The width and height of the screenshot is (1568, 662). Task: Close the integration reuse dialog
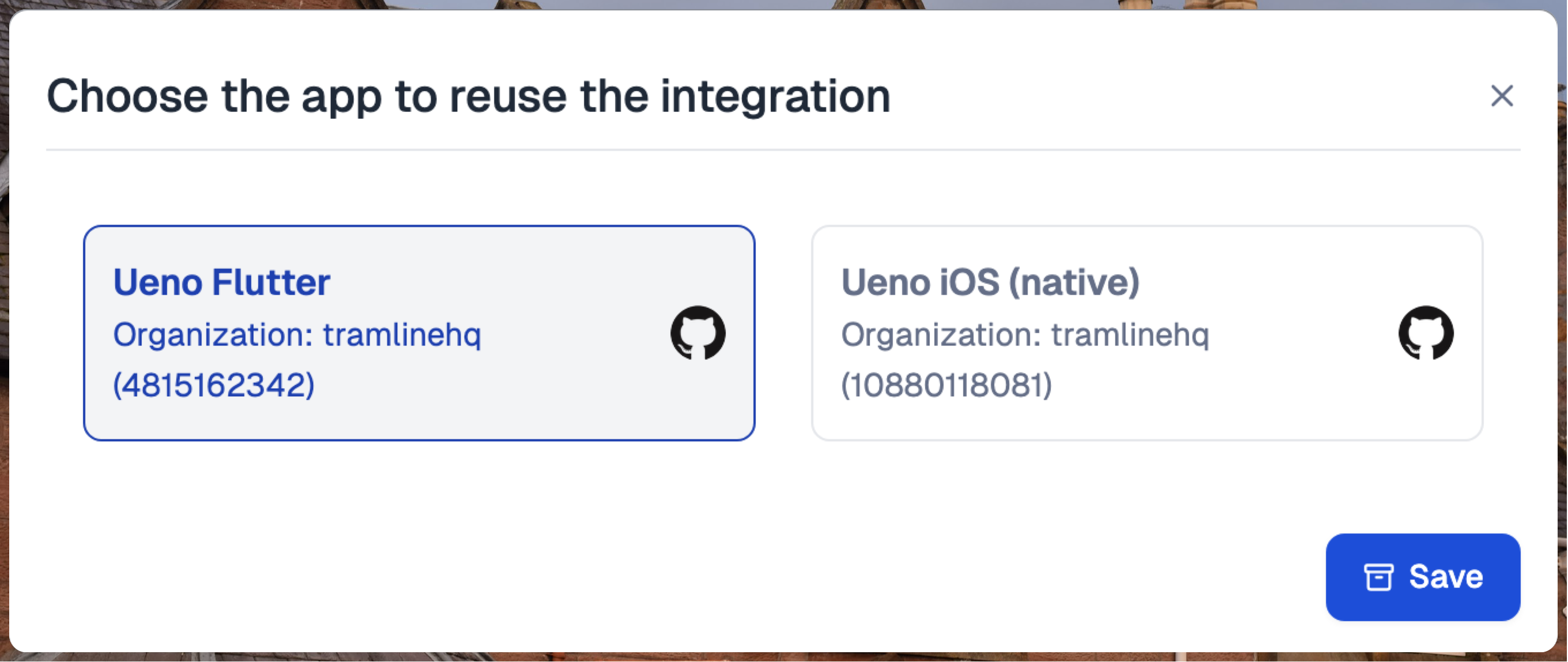(x=1502, y=96)
